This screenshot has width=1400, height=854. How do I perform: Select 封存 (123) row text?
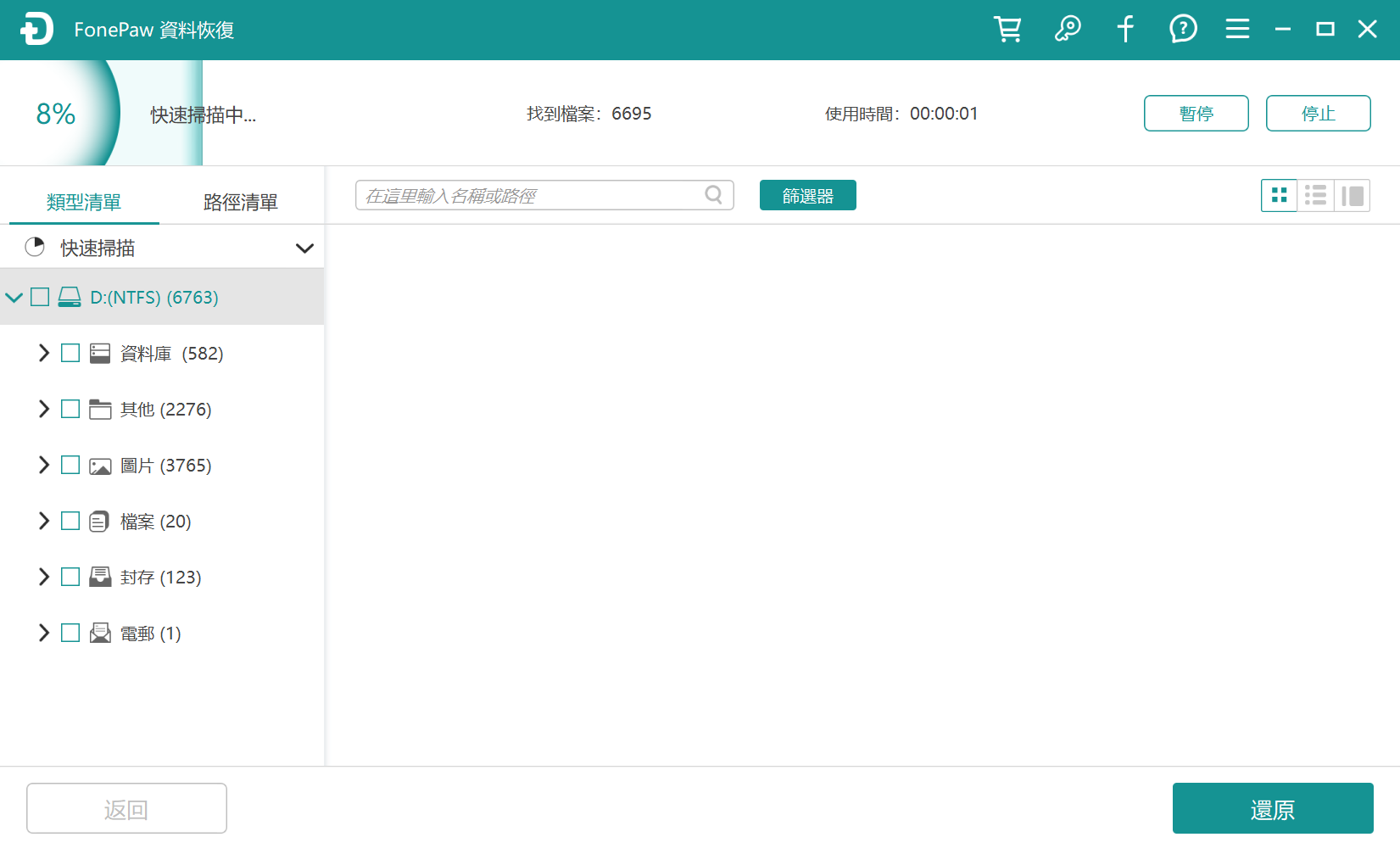pyautogui.click(x=161, y=578)
